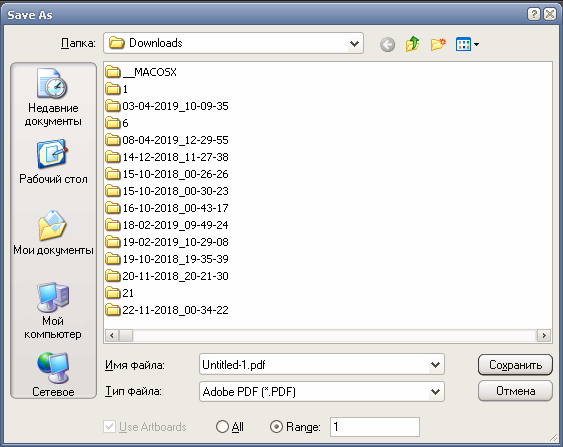Expand the Имя файла dropdown arrow
This screenshot has height=447, width=563.
(436, 365)
